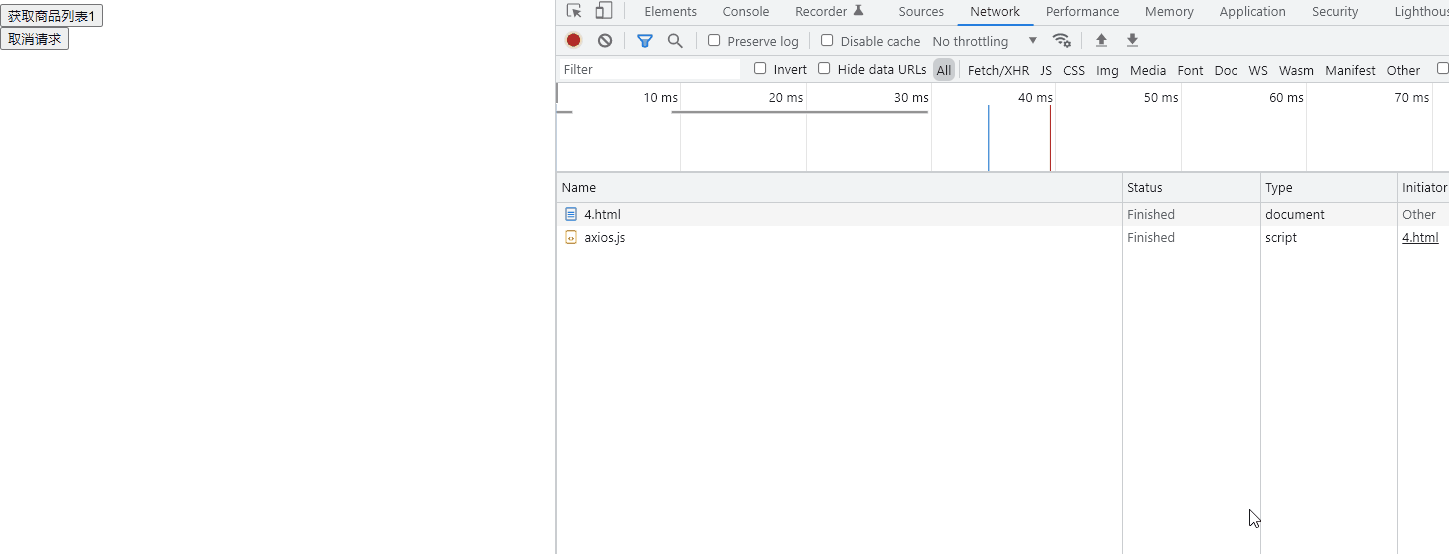
Task: Click the axios.js script file icon
Action: (x=571, y=237)
